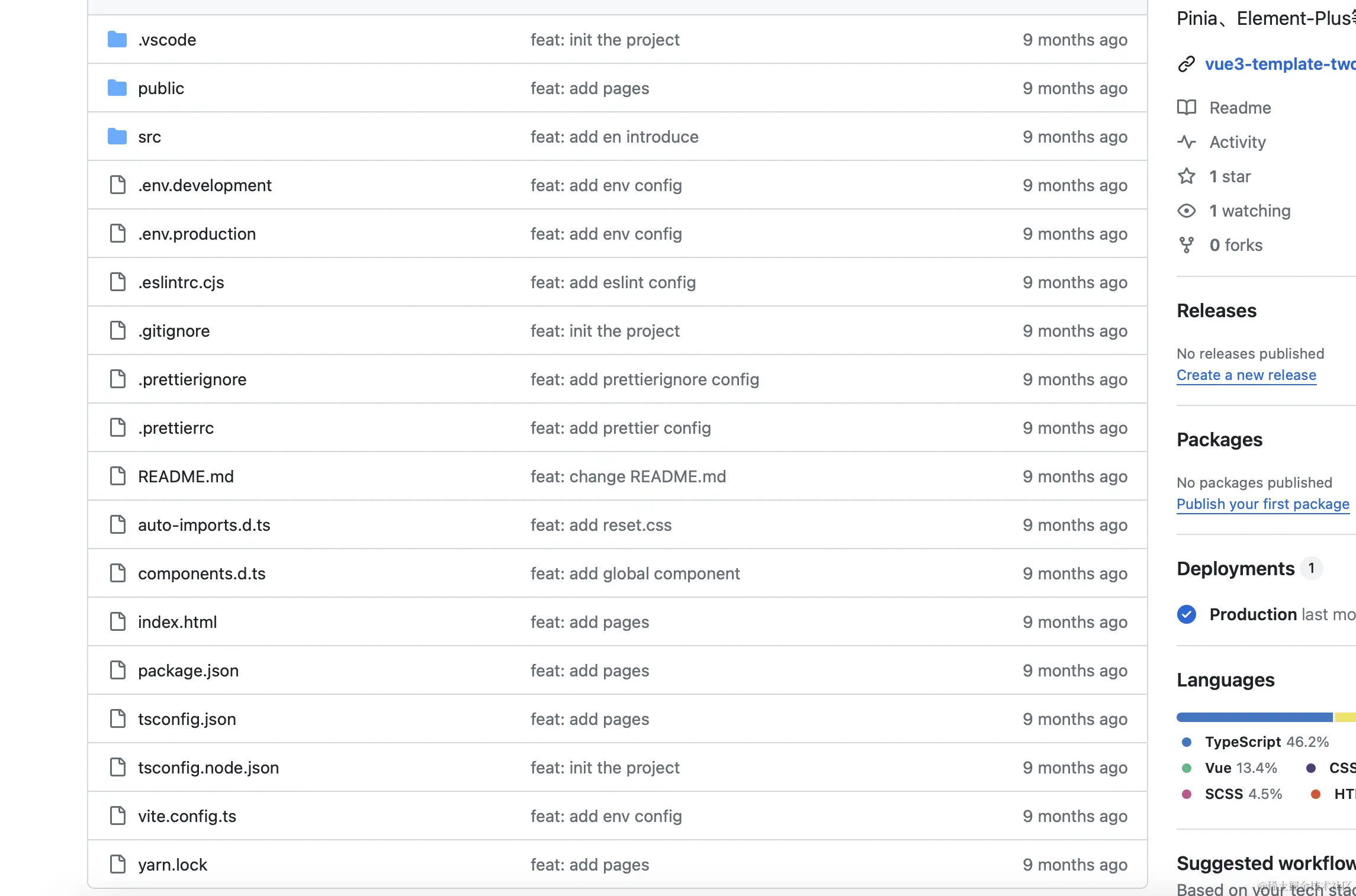Click Publish your first package link
This screenshot has width=1356, height=896.
point(1263,504)
